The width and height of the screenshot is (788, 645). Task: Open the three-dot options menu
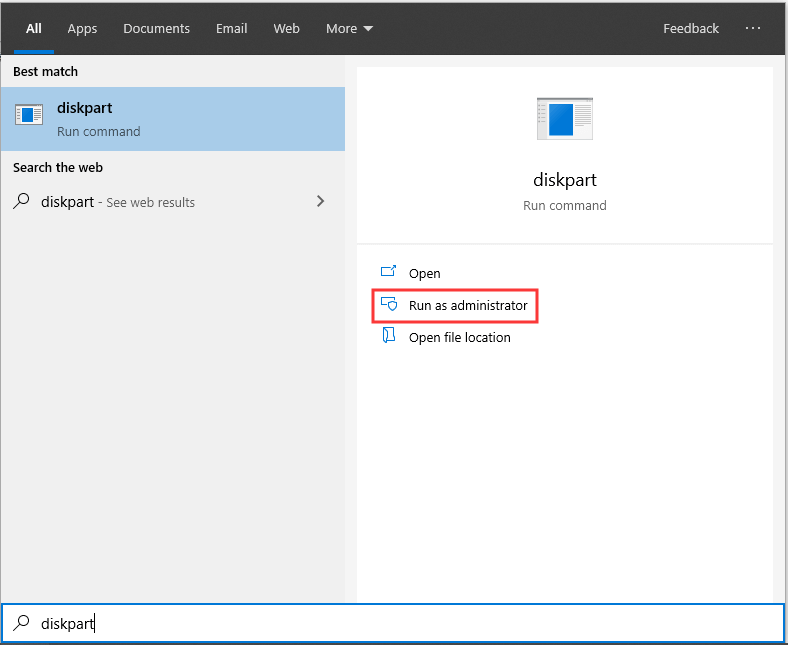pyautogui.click(x=752, y=28)
